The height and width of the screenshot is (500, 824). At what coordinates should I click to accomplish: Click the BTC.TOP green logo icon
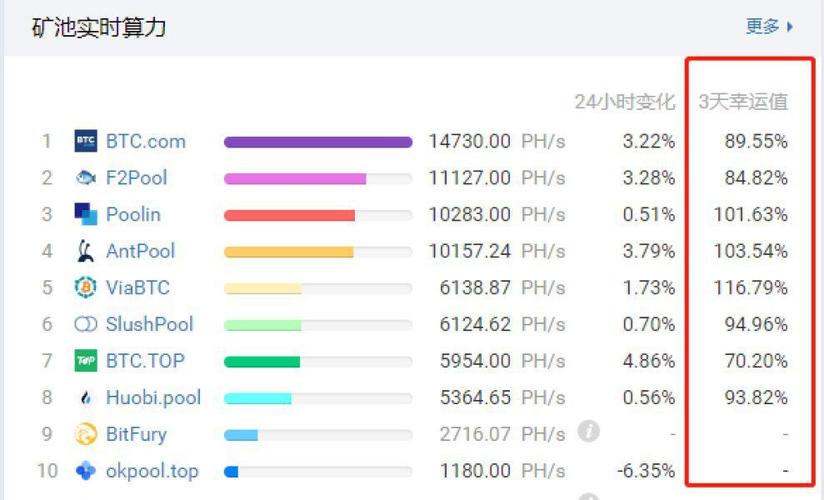coord(86,361)
